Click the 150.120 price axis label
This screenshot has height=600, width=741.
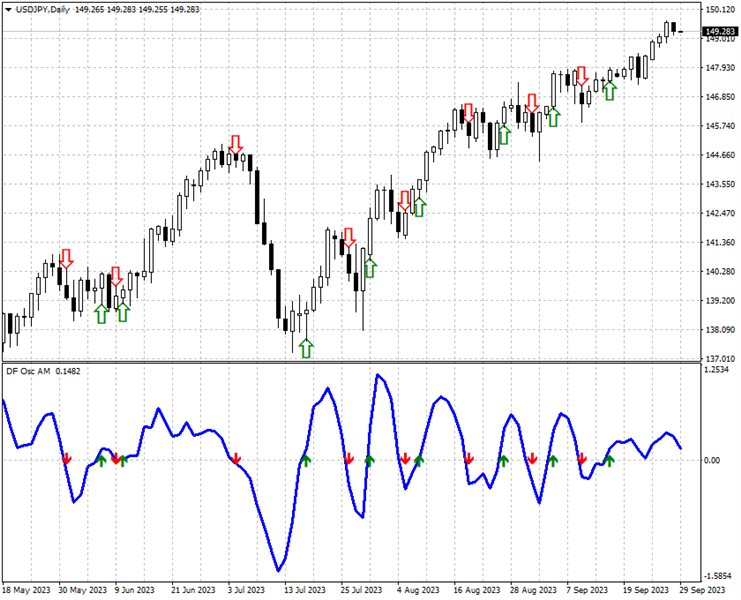(720, 9)
